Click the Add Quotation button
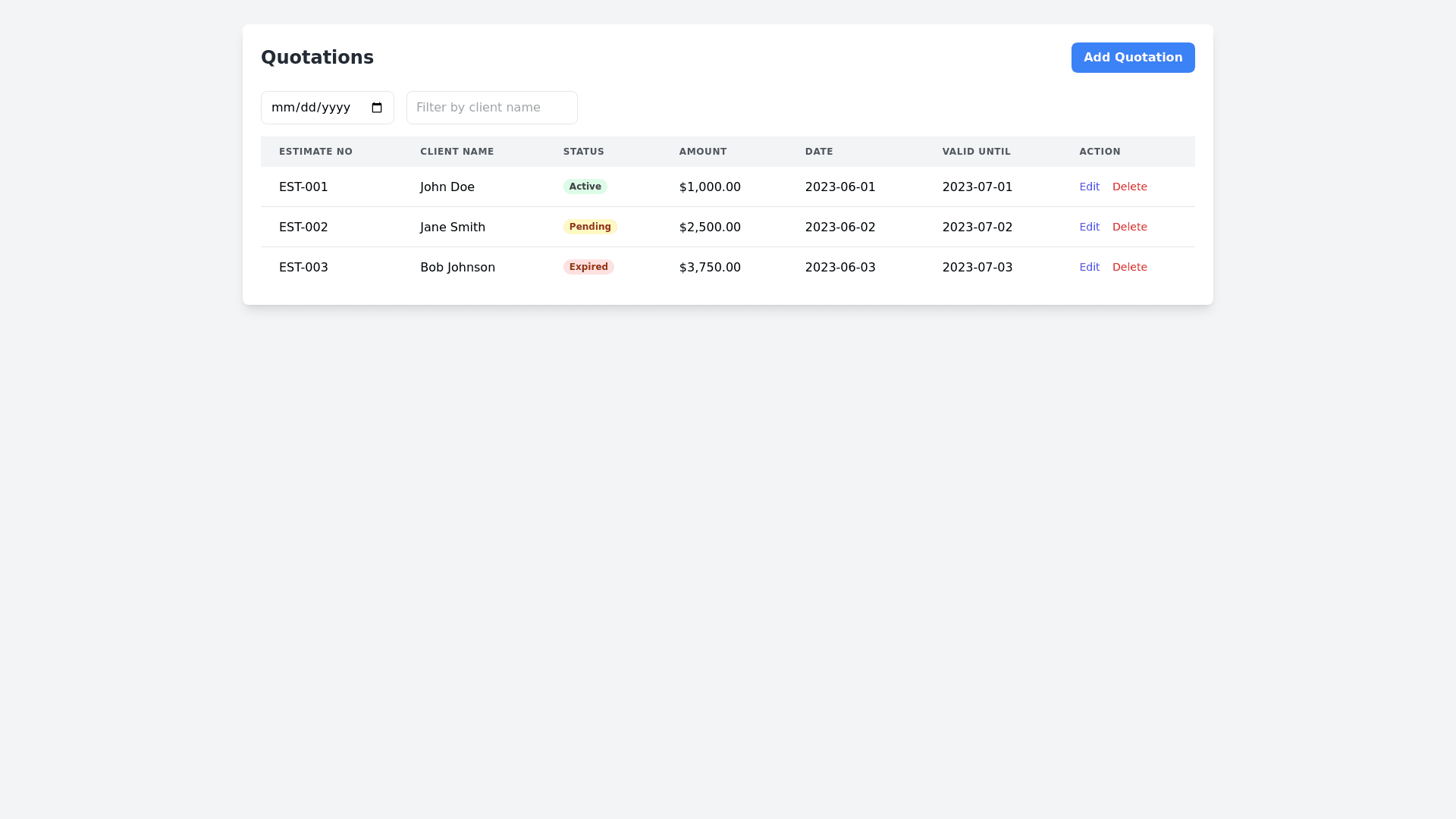1456x819 pixels. pos(1132,58)
